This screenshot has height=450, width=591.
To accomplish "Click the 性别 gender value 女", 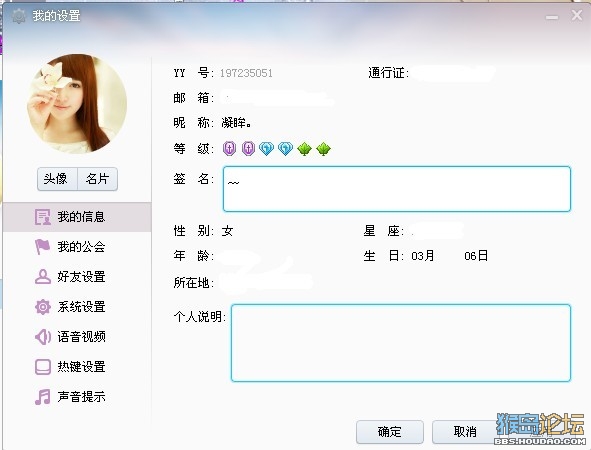I will pyautogui.click(x=227, y=231).
